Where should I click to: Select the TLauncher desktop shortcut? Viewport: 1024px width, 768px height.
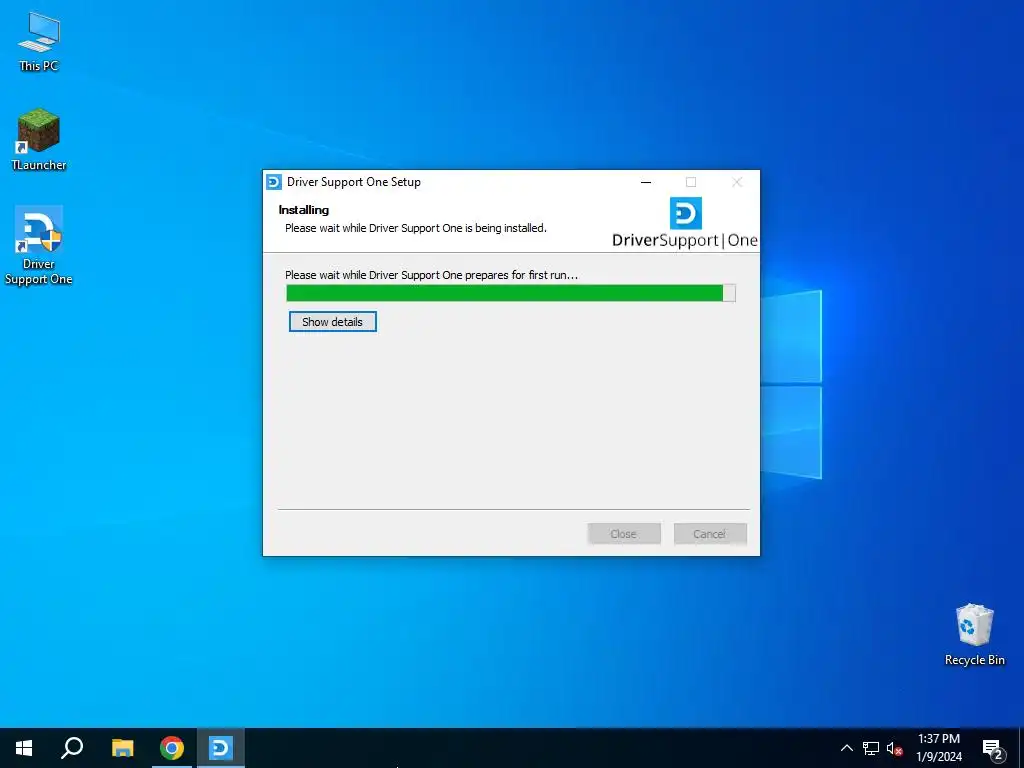click(x=39, y=140)
